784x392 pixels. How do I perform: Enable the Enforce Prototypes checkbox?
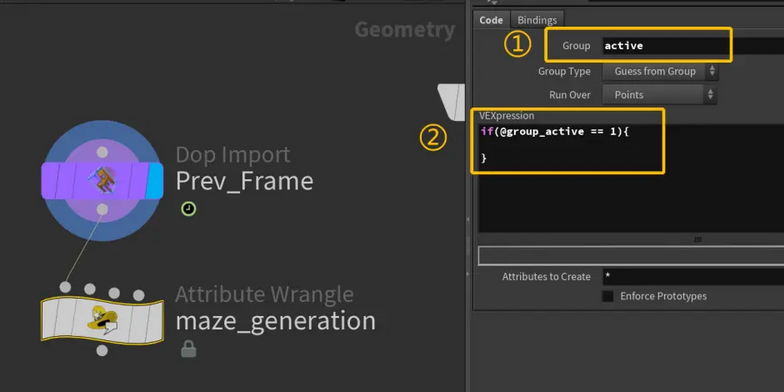[608, 296]
